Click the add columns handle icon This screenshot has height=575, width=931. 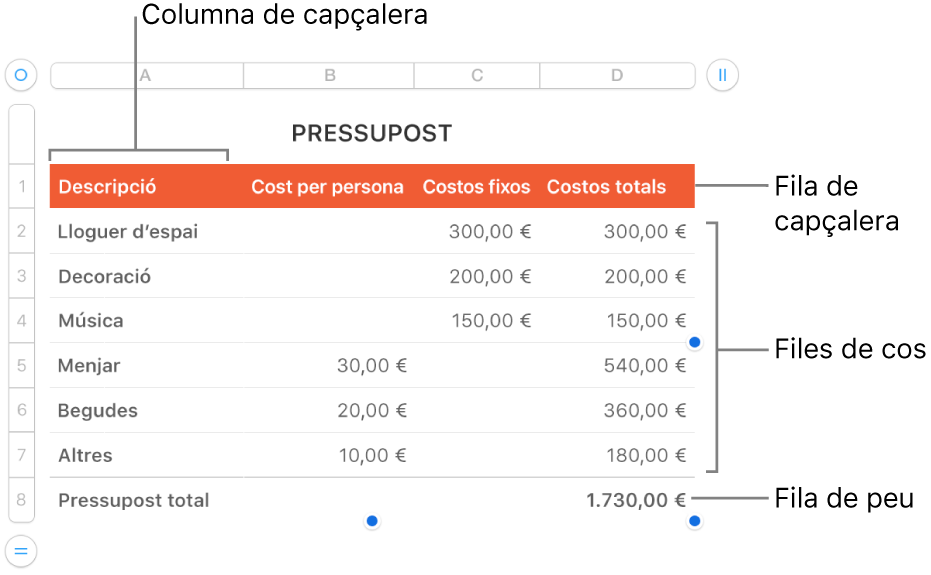click(x=722, y=75)
